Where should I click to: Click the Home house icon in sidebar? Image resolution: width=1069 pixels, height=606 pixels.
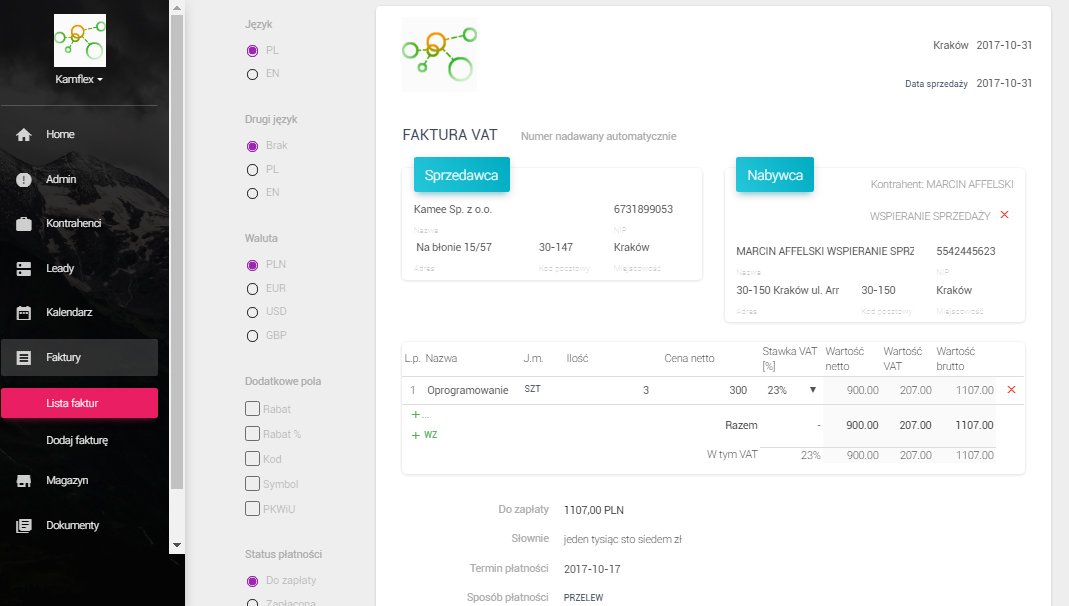24,135
